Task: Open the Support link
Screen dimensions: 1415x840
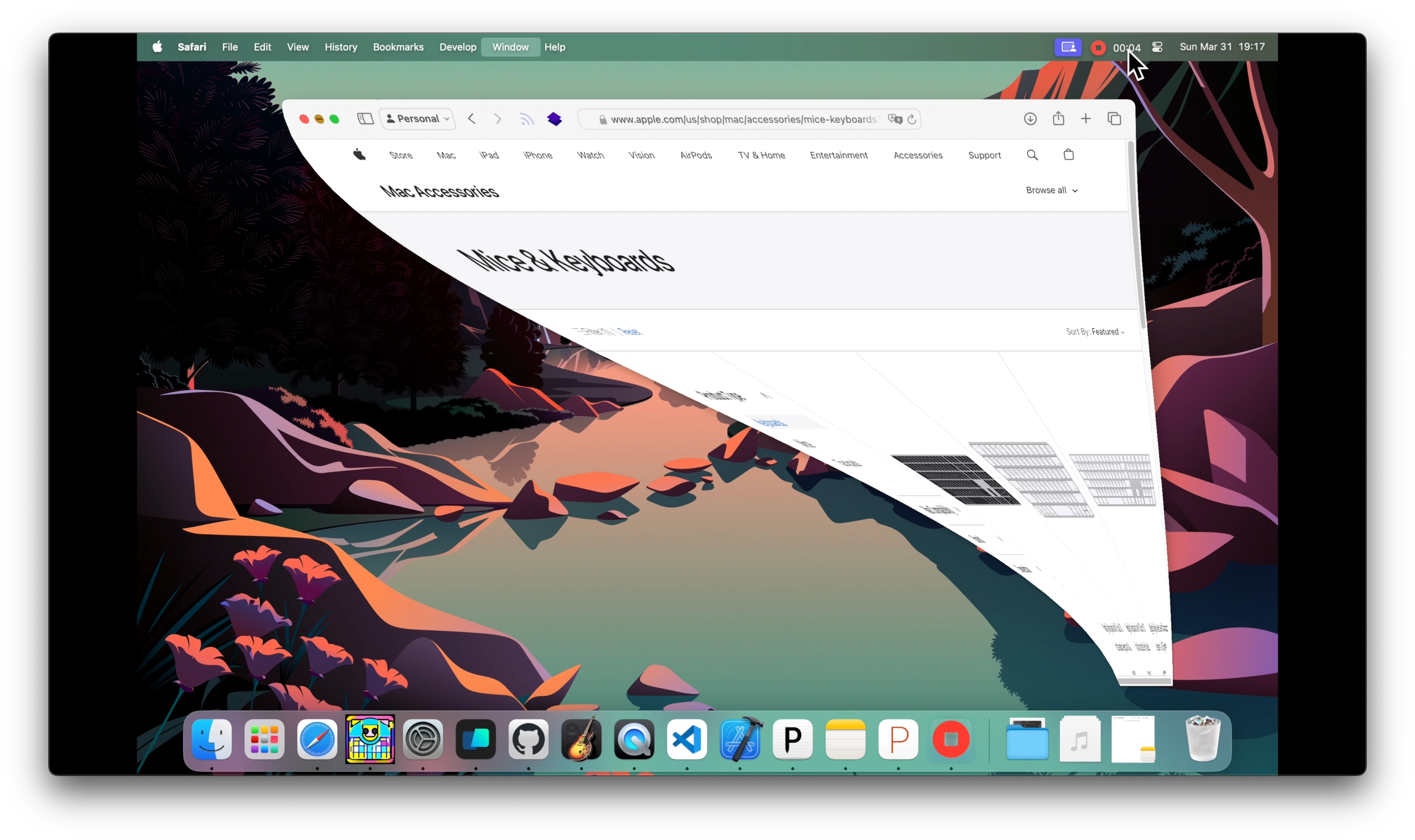Action: click(x=984, y=155)
